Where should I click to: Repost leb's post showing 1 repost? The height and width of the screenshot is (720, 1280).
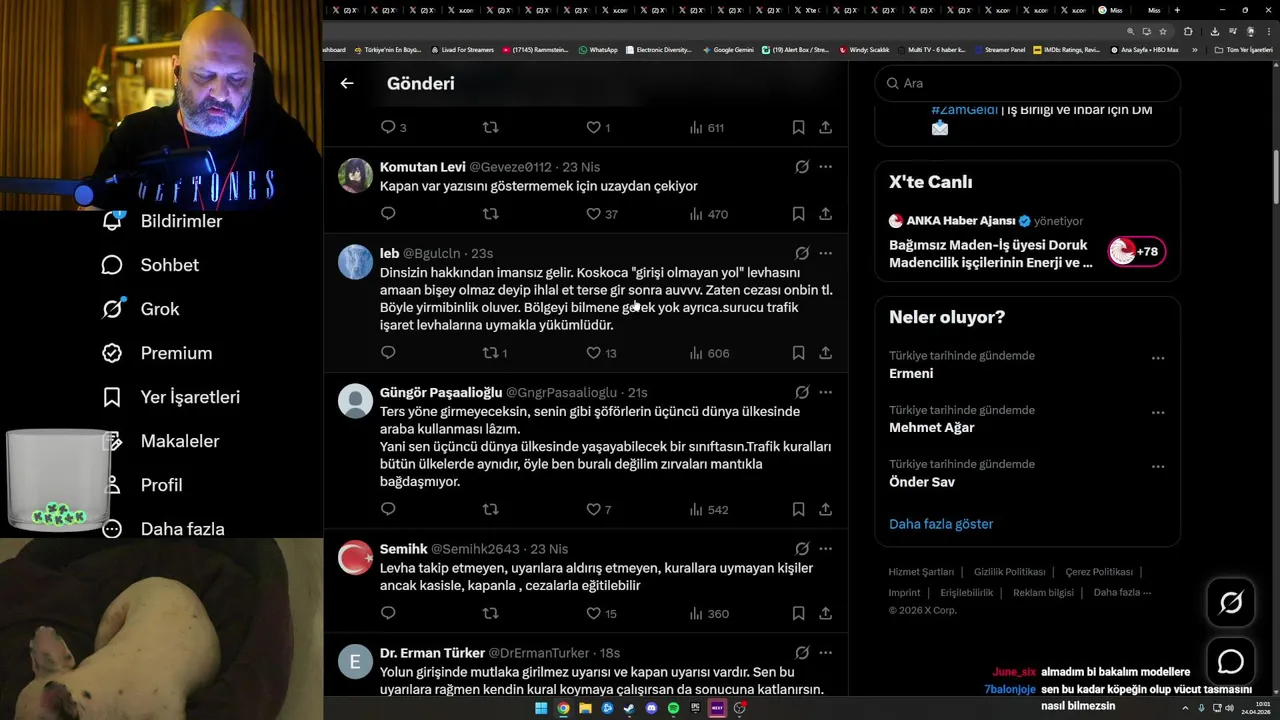[495, 352]
